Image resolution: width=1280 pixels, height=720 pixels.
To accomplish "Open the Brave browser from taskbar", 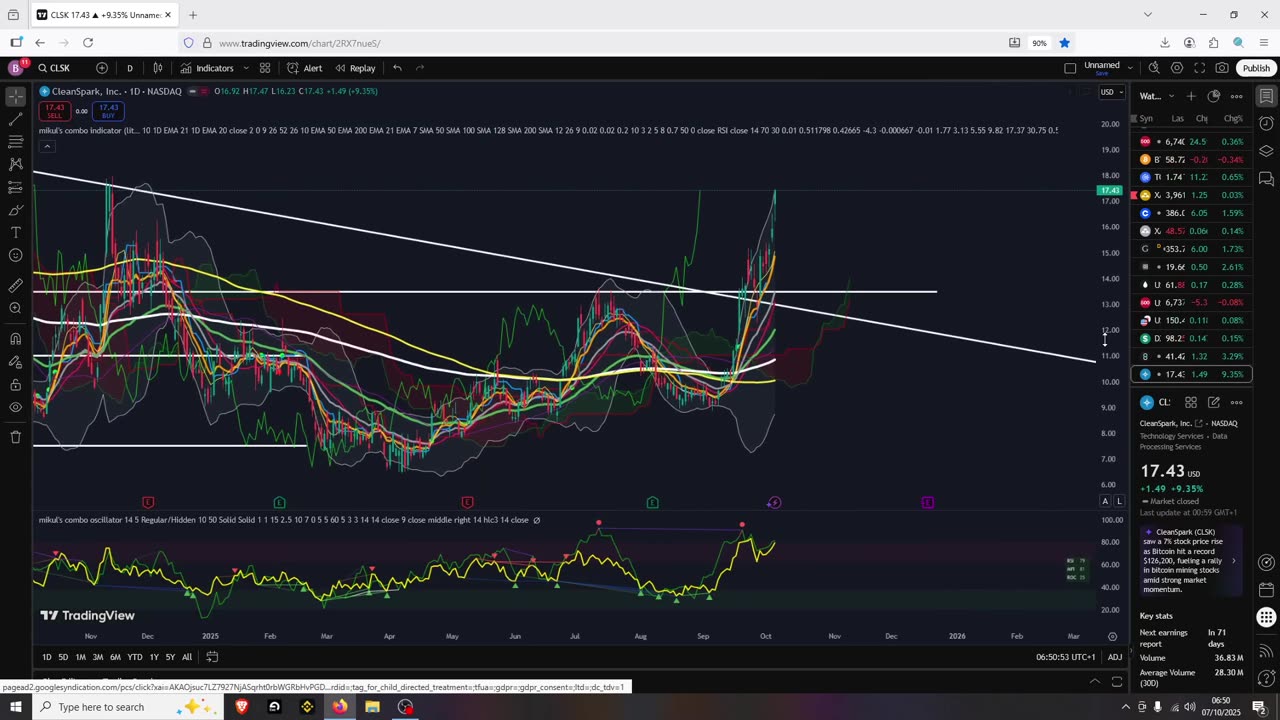I will (x=242, y=707).
